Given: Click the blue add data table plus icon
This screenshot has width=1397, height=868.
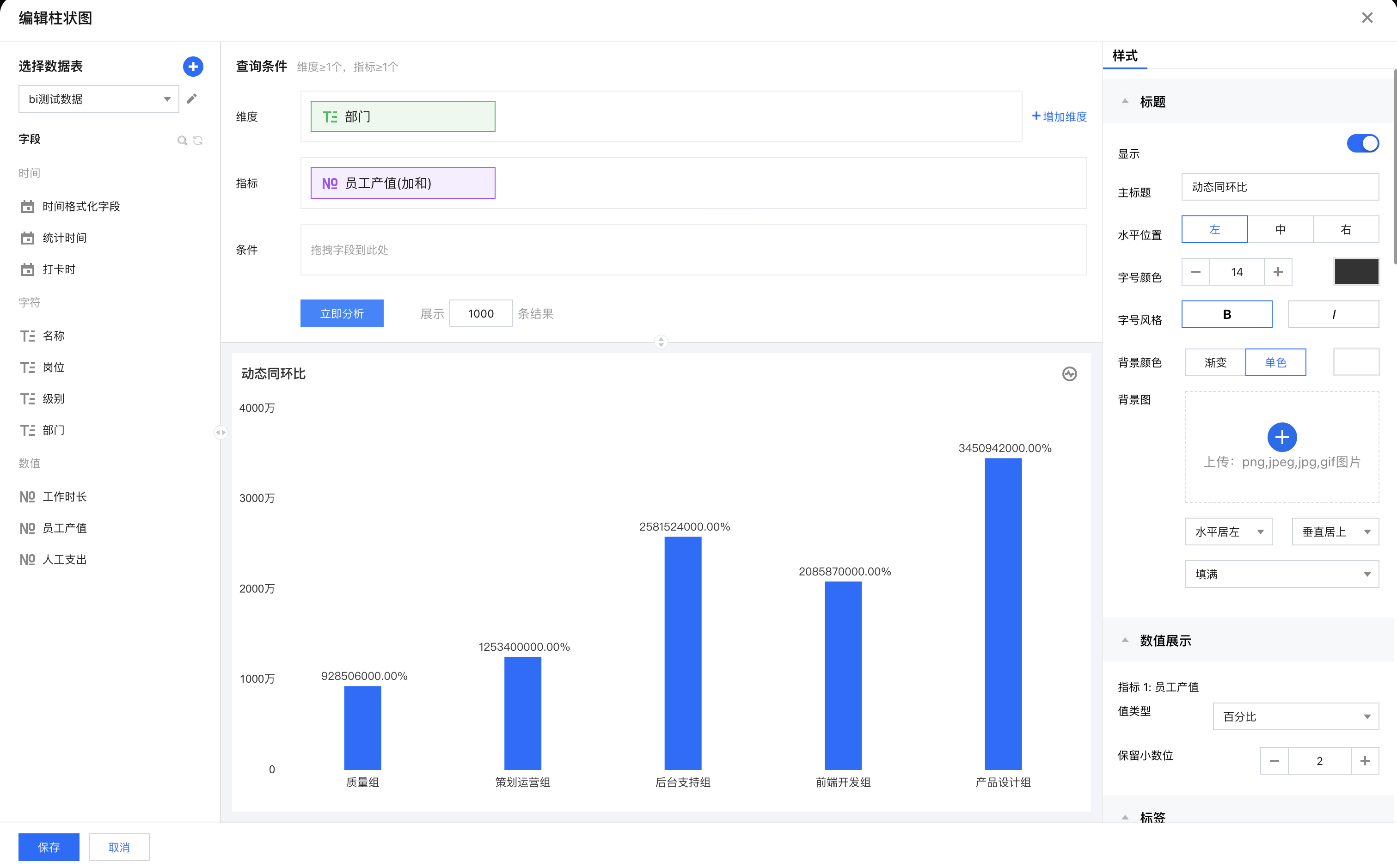Looking at the screenshot, I should coord(193,67).
